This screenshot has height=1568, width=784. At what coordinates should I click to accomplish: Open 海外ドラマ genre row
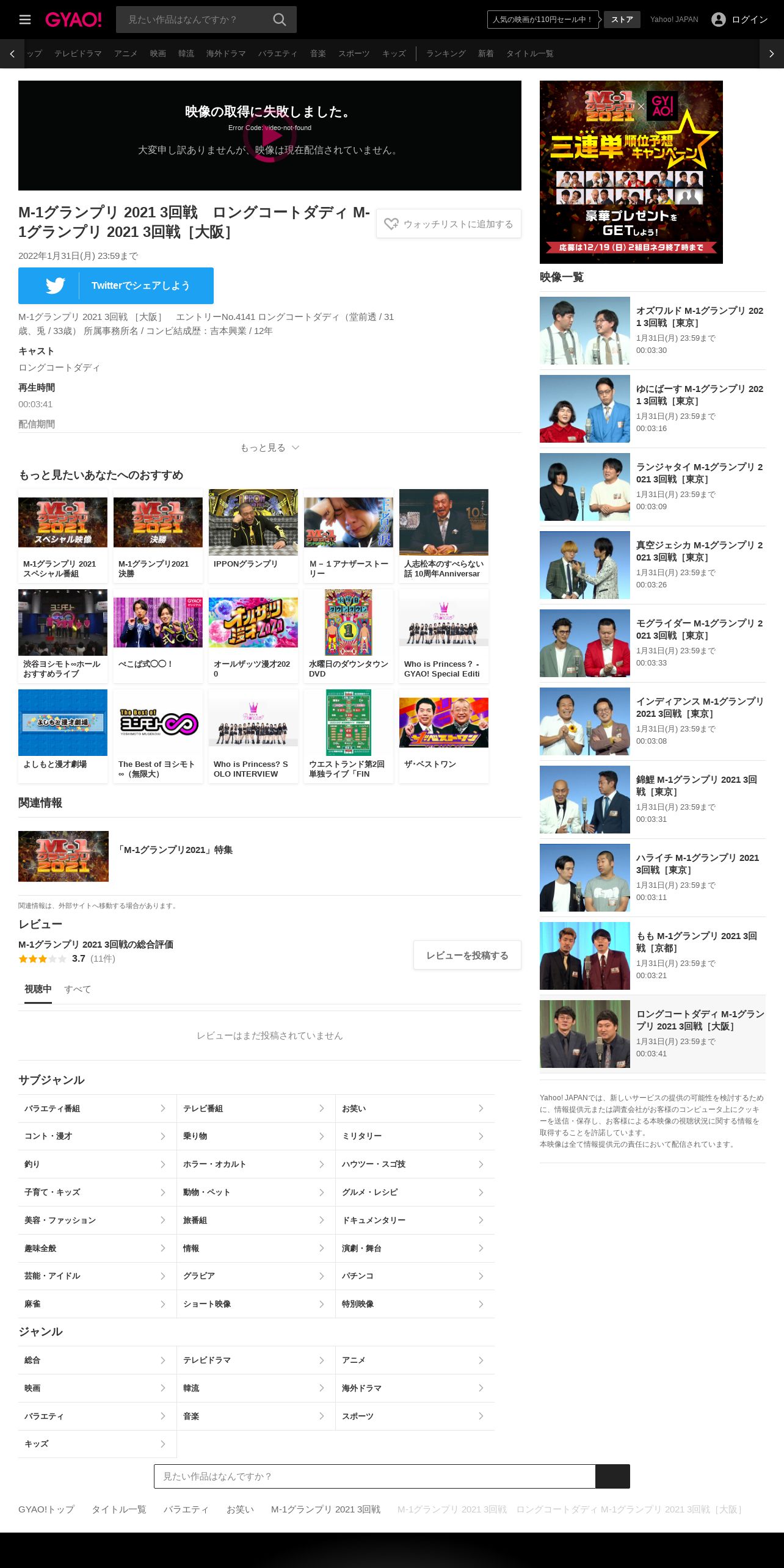click(415, 1388)
